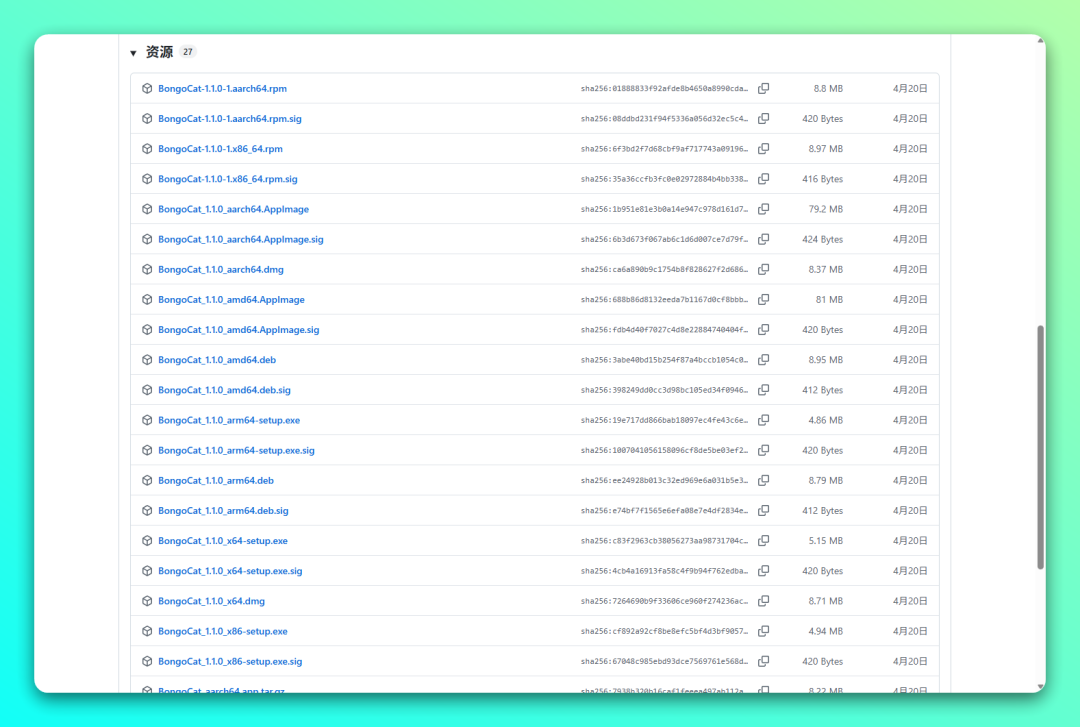Copy hash of BongoCat_1.1.0_x86-setup.exe.sig
This screenshot has height=727, width=1080.
point(763,661)
